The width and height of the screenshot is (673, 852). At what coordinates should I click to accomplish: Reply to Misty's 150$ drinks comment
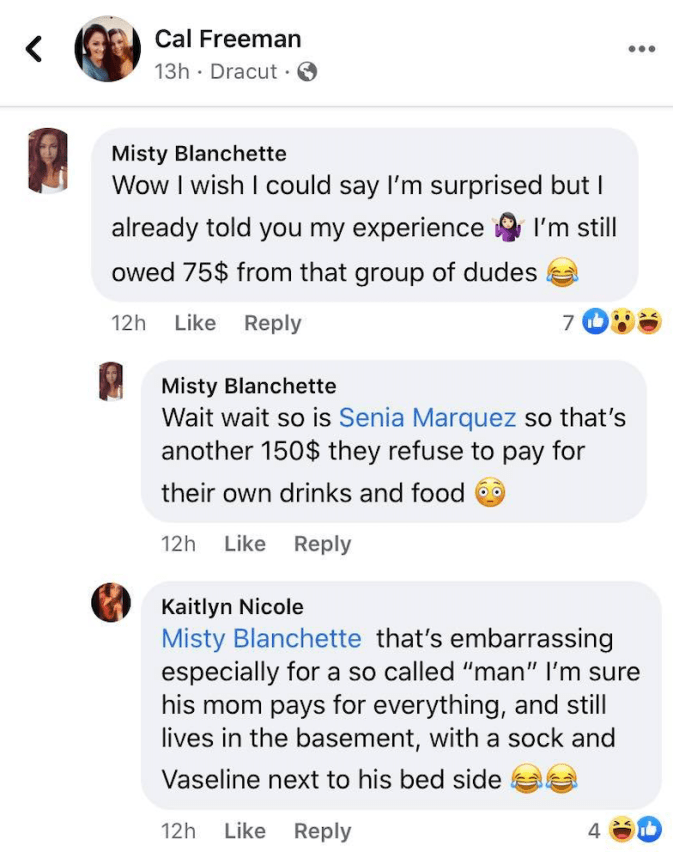click(322, 544)
